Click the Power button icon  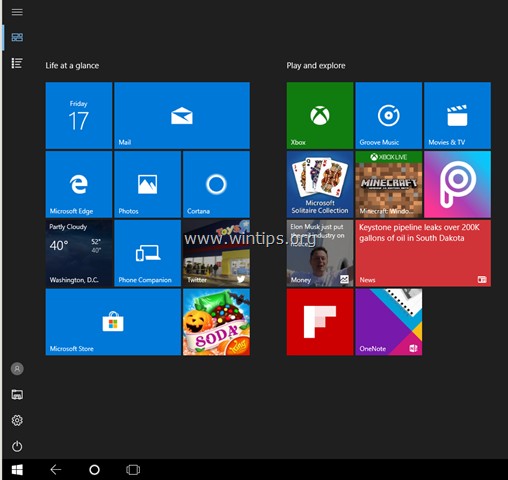[17, 446]
